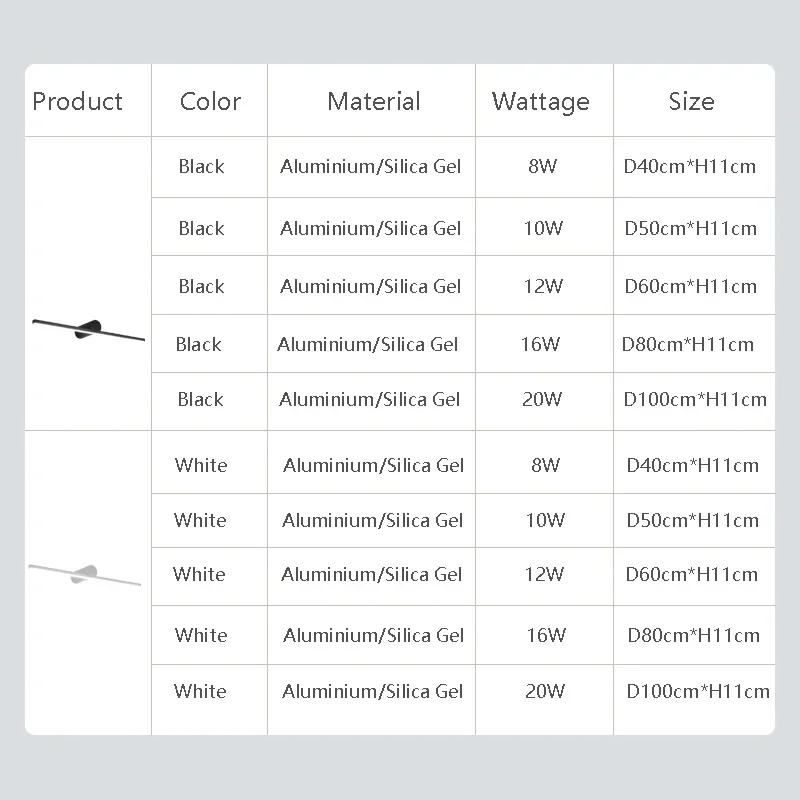Select the Color column header

[210, 101]
